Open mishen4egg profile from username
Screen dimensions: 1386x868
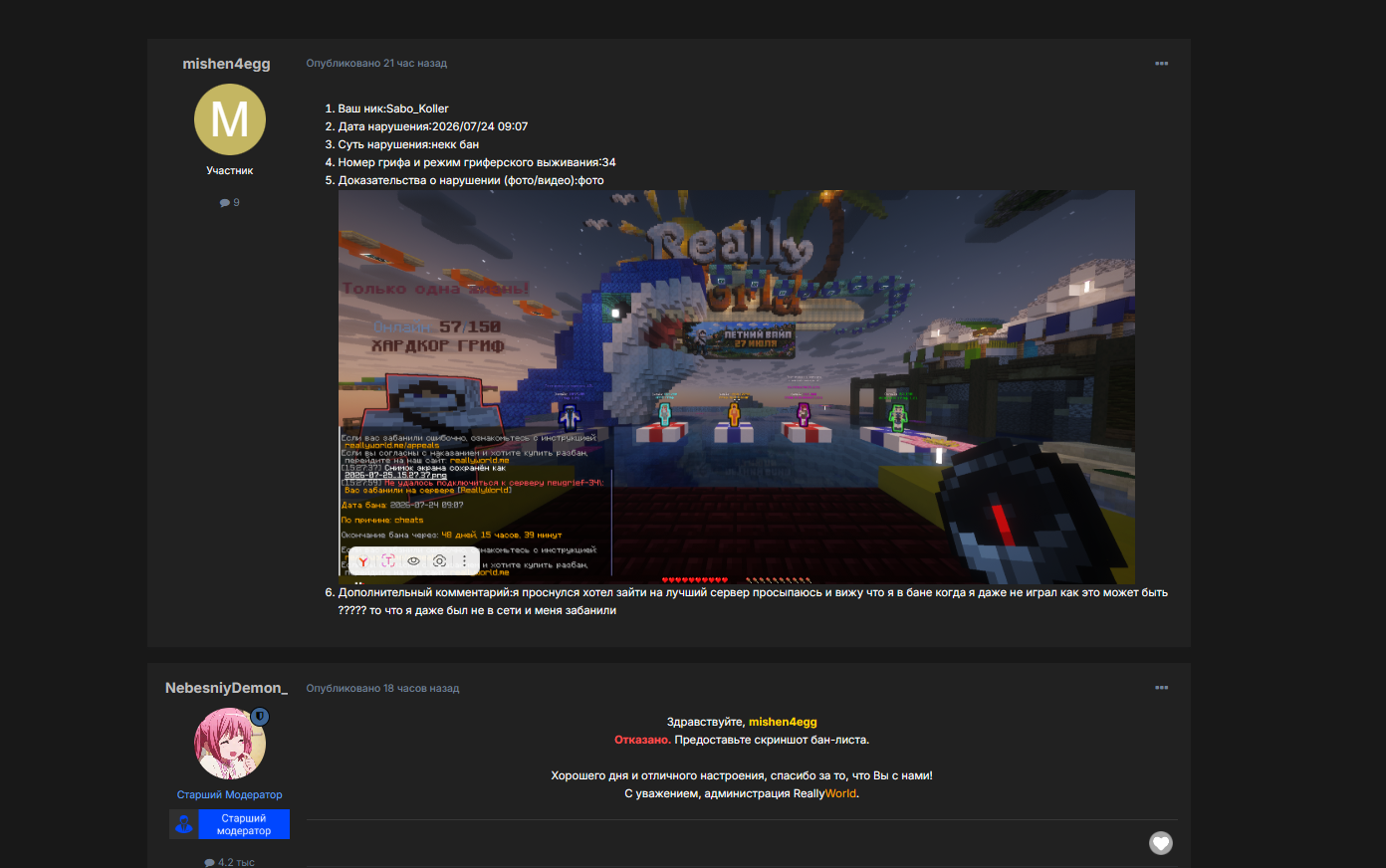226,64
